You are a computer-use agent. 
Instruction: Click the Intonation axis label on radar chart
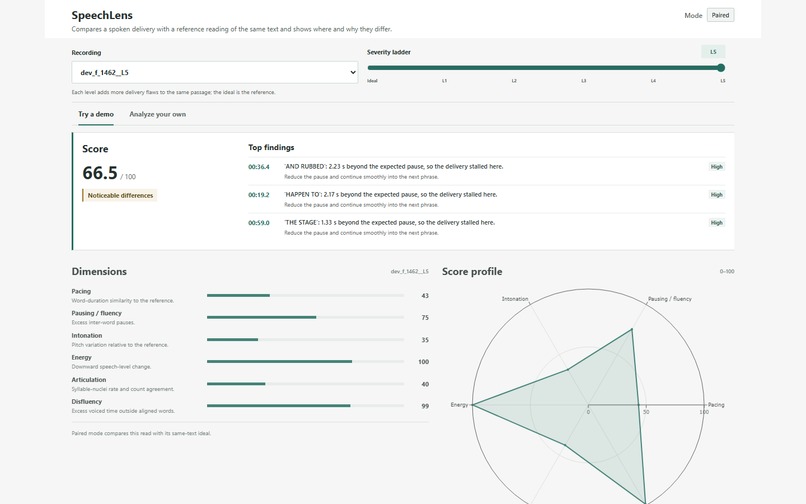[515, 299]
